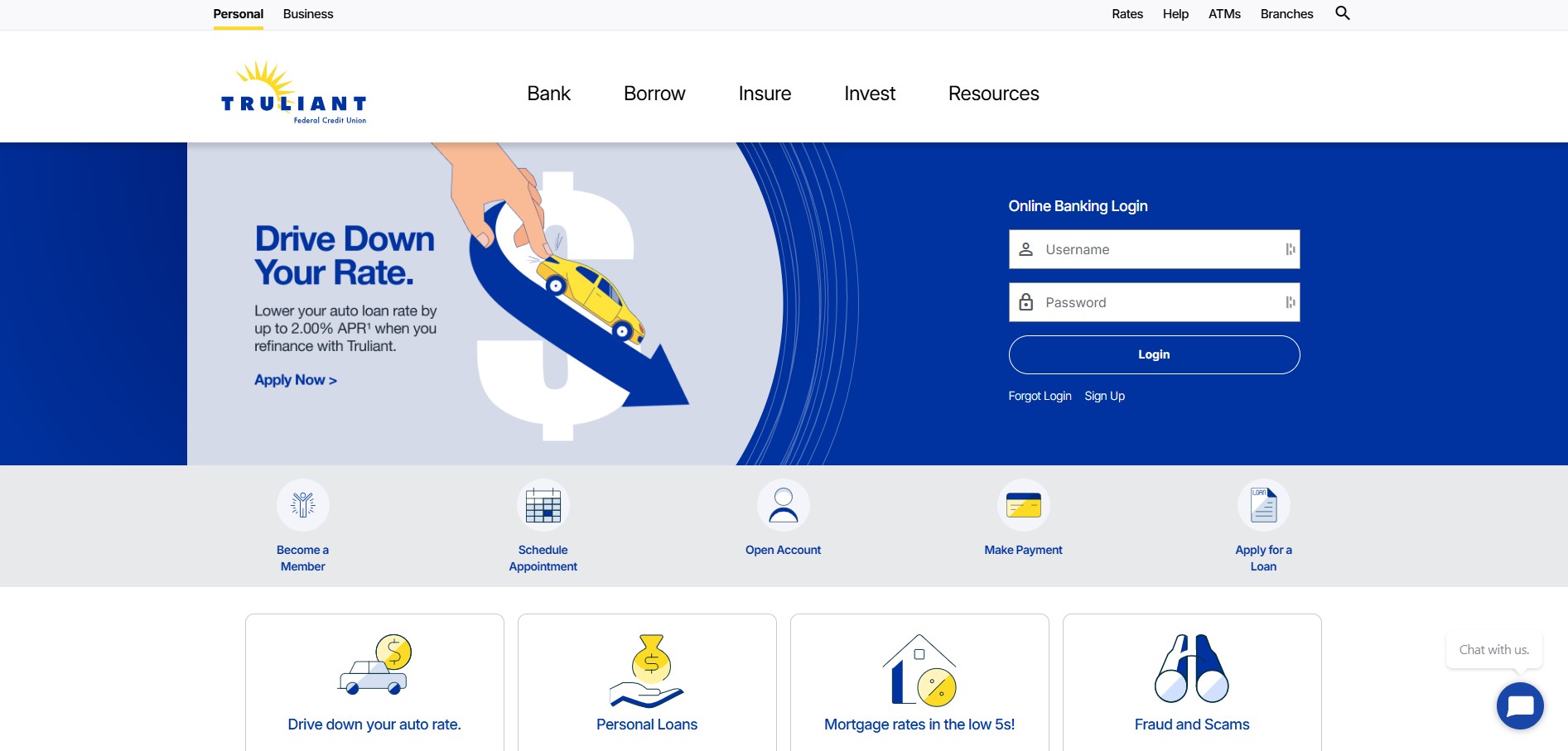This screenshot has width=1568, height=751.
Task: Click the Make Payment card icon
Action: coord(1024,504)
